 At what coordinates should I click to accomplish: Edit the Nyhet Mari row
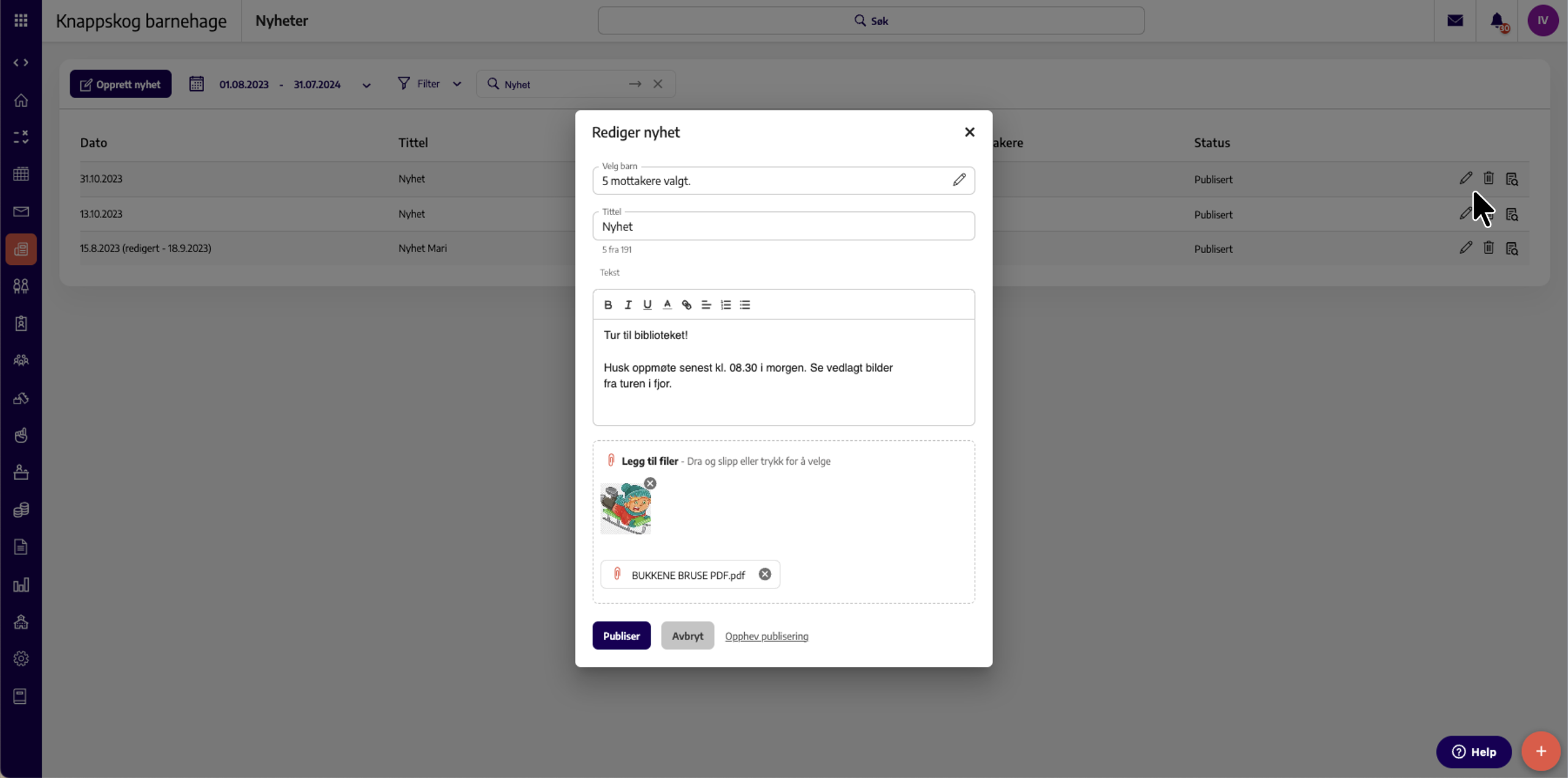tap(1466, 248)
